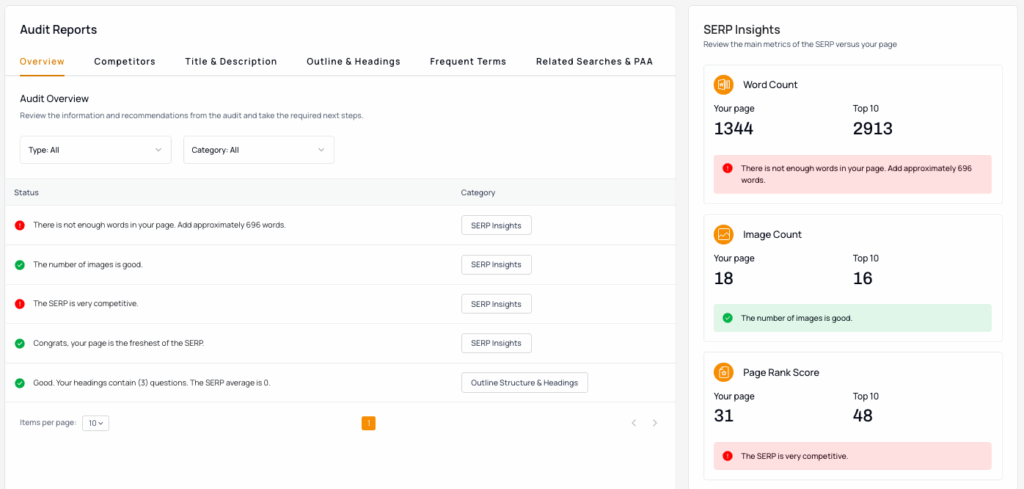Go to previous page arrow
1024x489 pixels.
pyautogui.click(x=633, y=423)
